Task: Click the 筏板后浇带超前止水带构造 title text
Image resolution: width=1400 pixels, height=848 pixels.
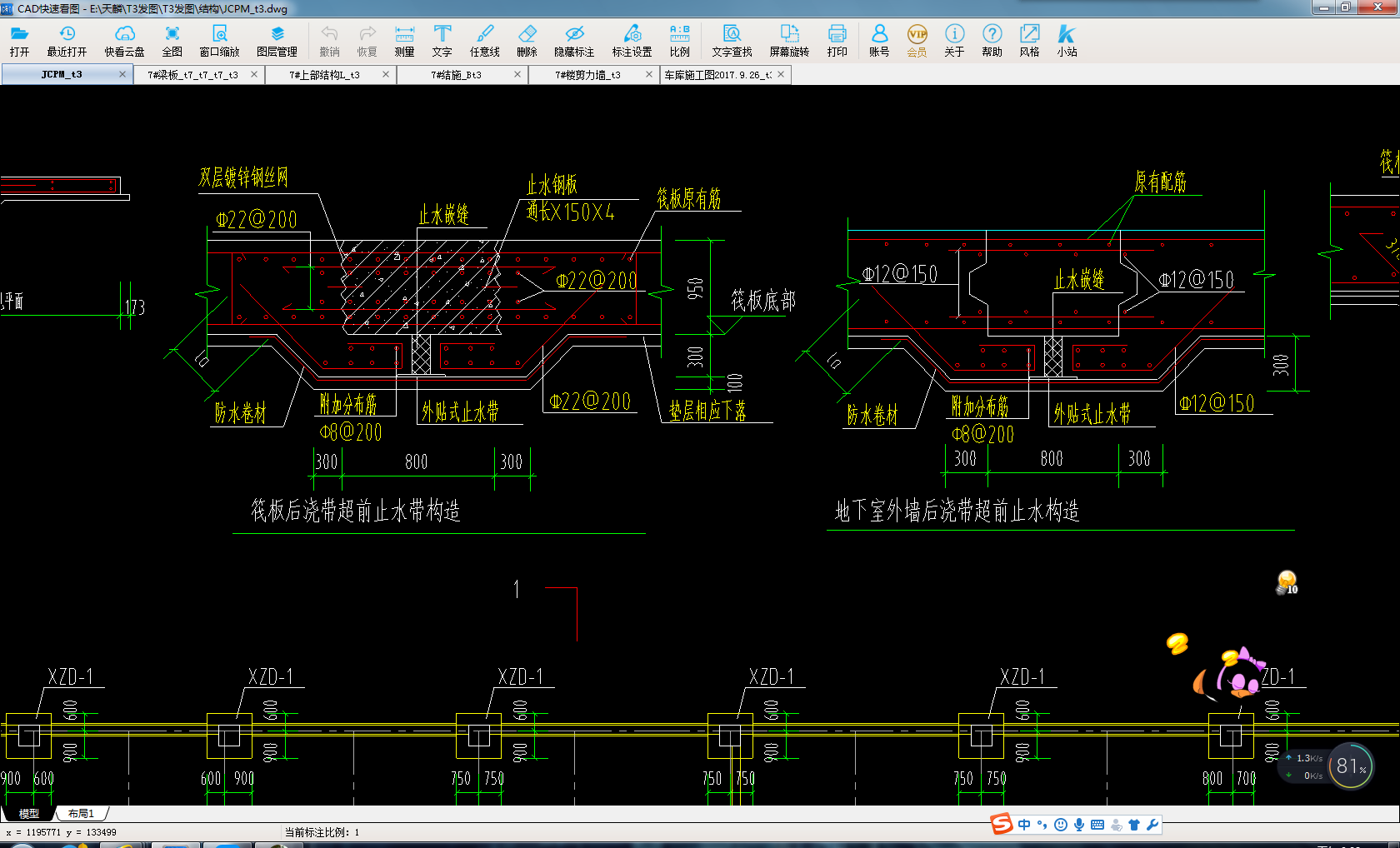Action: point(356,510)
